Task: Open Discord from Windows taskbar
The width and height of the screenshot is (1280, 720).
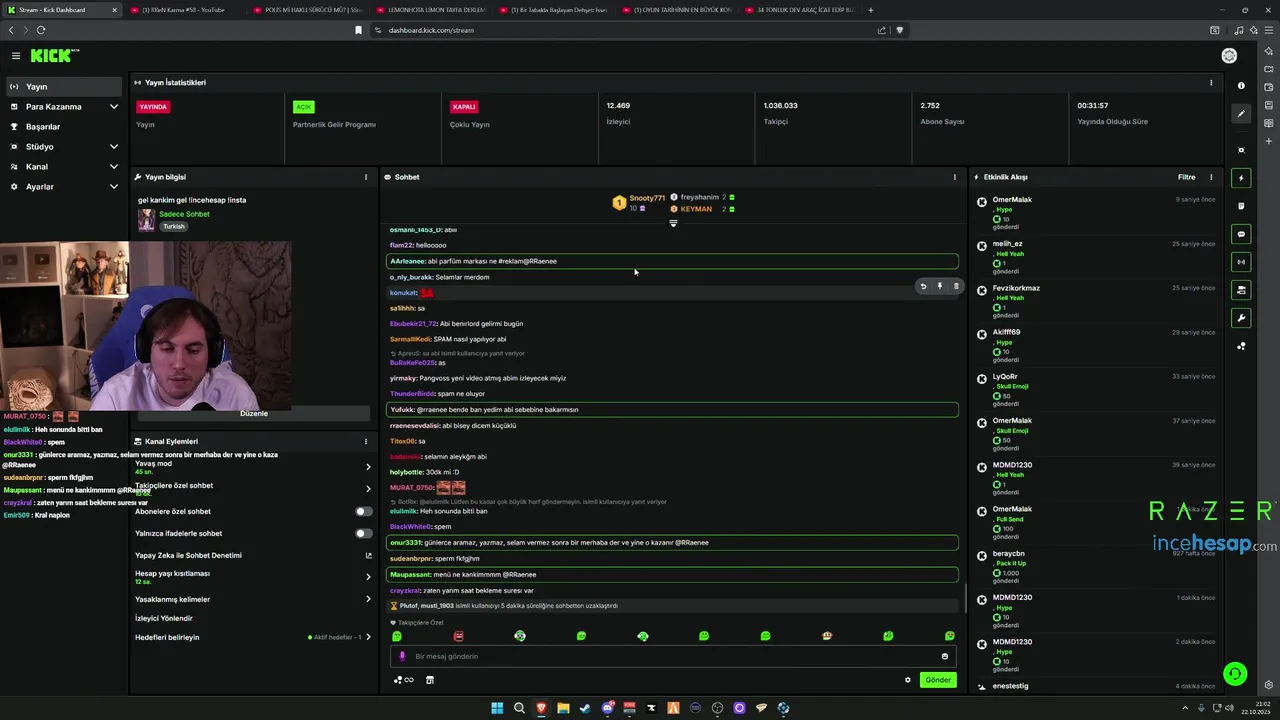Action: tap(607, 708)
